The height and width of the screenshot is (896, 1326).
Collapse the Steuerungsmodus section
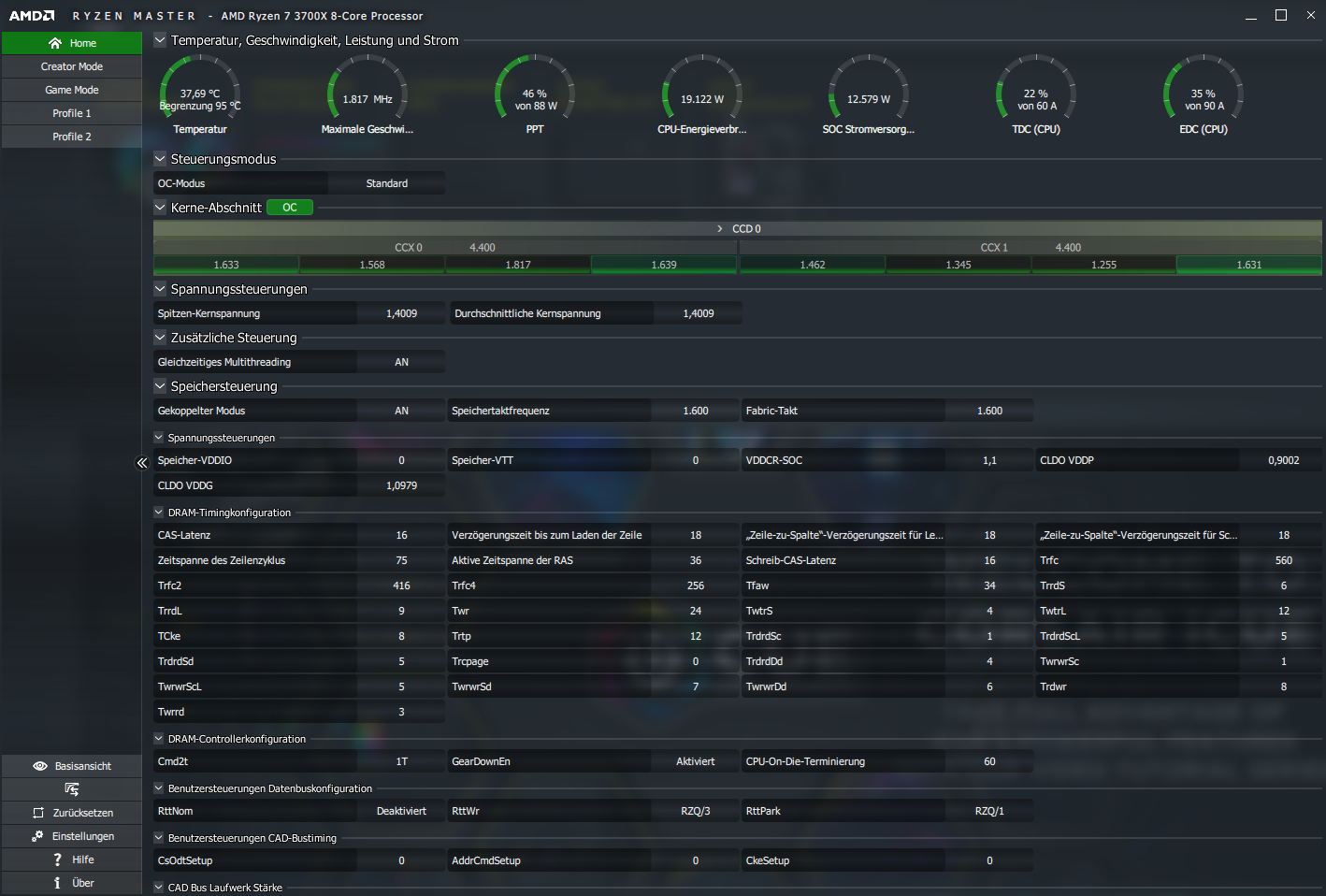click(160, 159)
